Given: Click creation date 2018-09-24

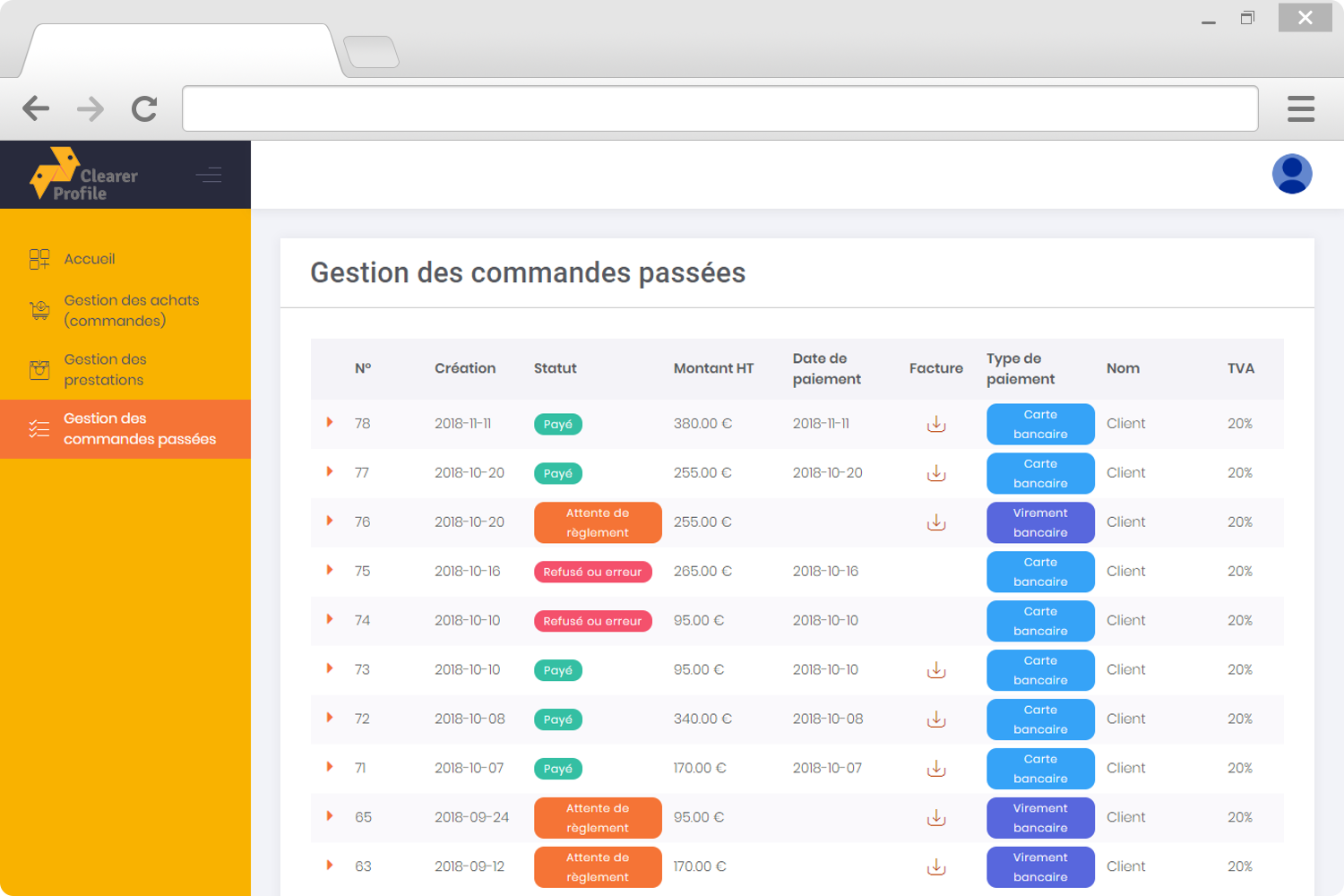Looking at the screenshot, I should 472,818.
